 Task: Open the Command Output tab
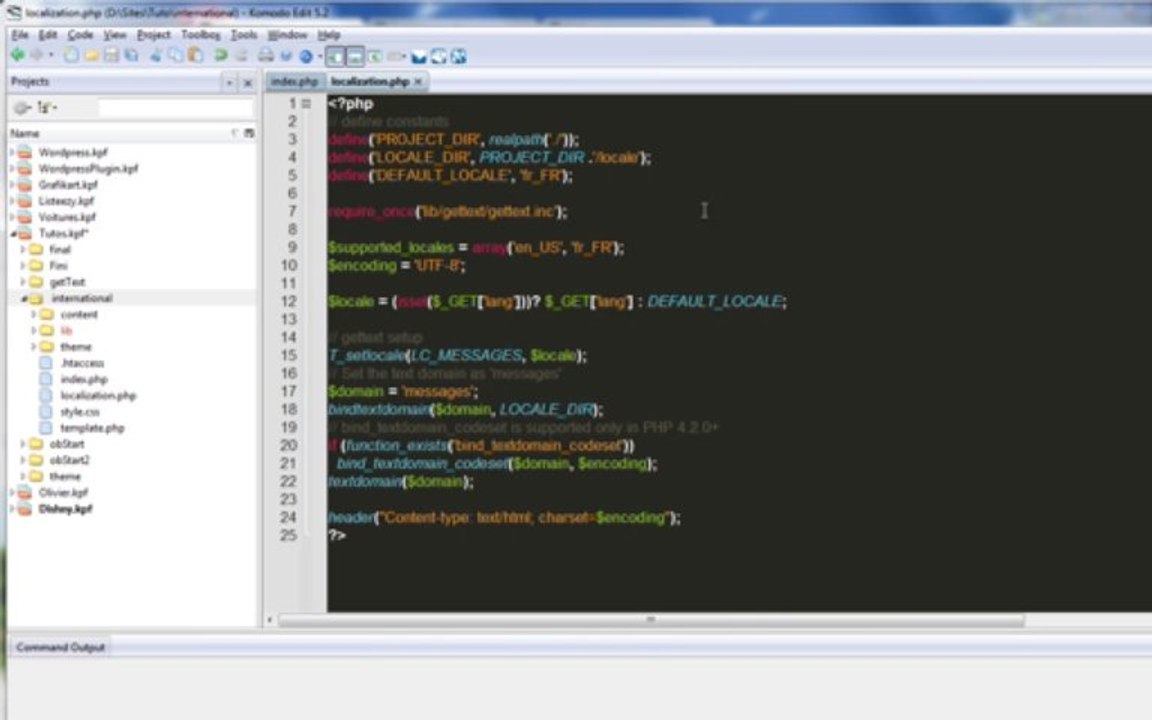click(x=60, y=647)
